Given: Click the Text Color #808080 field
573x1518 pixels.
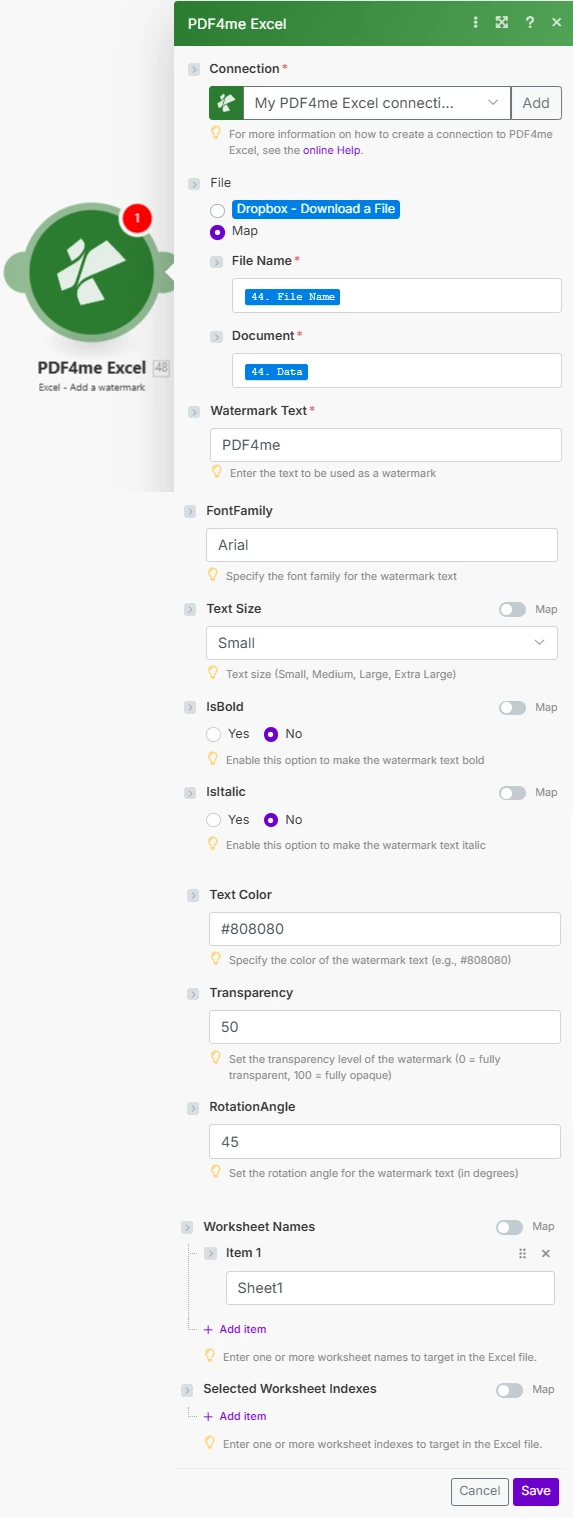Looking at the screenshot, I should (x=385, y=929).
